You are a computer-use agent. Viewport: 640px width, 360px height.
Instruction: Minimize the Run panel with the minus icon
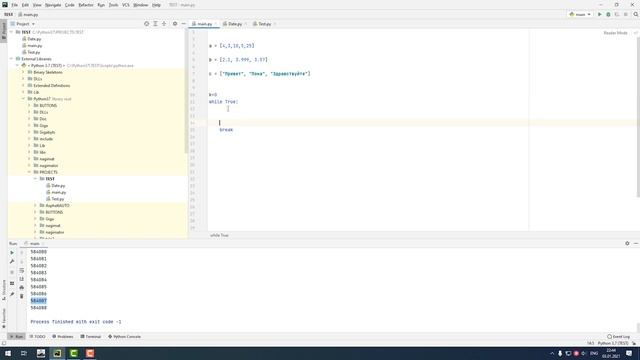click(x=636, y=243)
